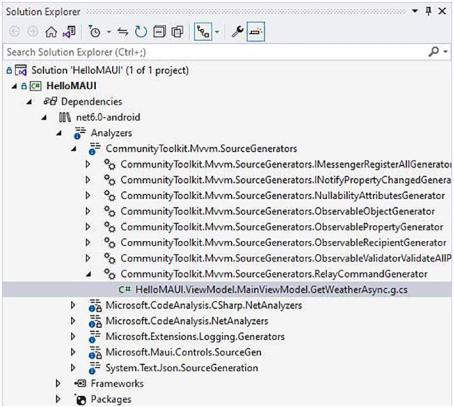Collapse the RelayCommandGenerator node
The width and height of the screenshot is (454, 407).
click(89, 274)
